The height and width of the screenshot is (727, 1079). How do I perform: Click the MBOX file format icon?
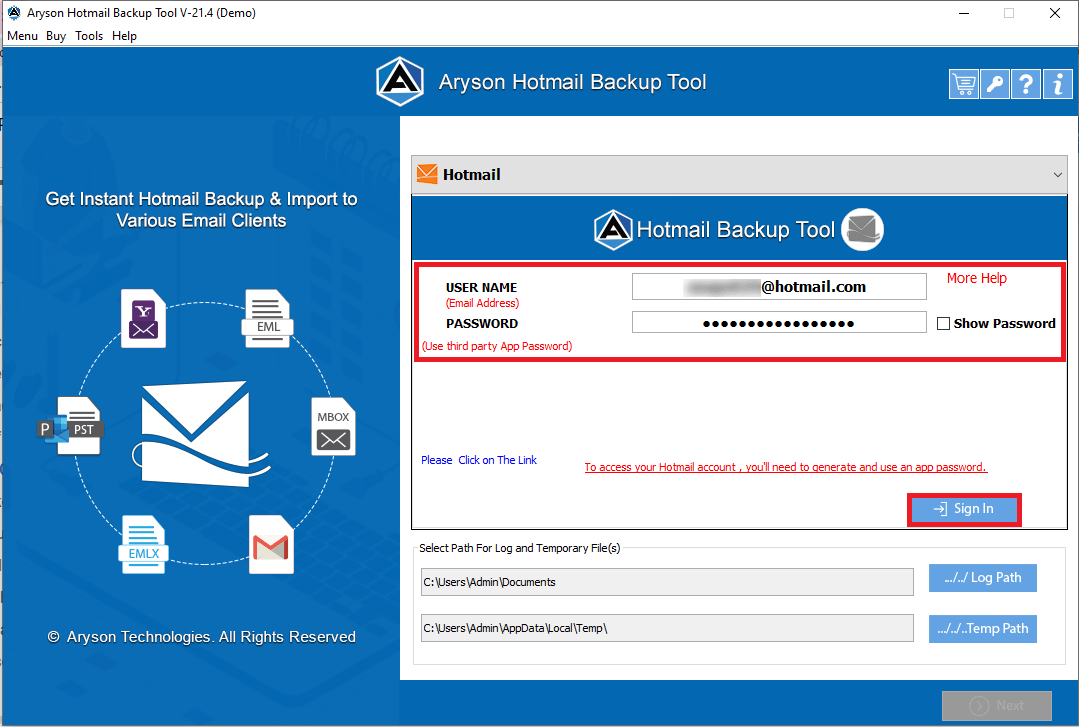334,426
